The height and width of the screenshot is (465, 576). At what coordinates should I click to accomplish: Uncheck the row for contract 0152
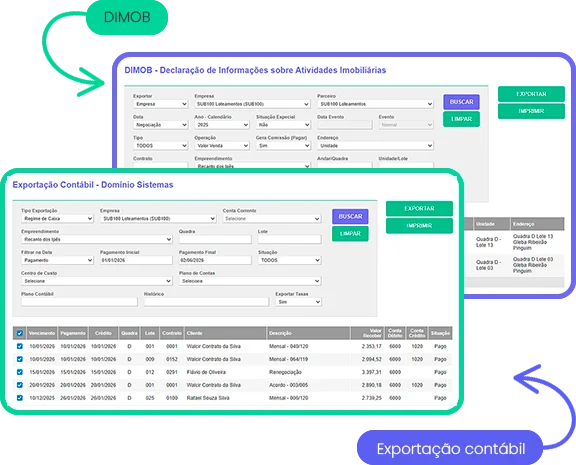coord(20,359)
